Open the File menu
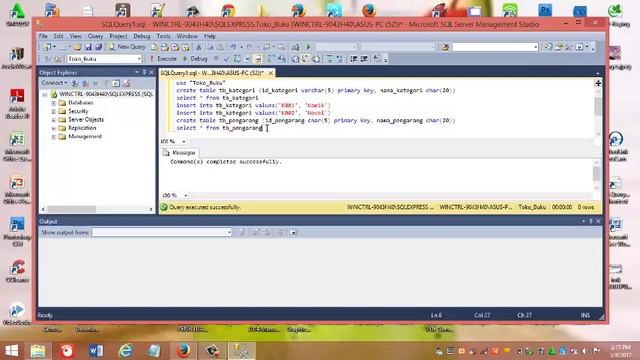Screen dimensions: 640x360 tap(43, 36)
